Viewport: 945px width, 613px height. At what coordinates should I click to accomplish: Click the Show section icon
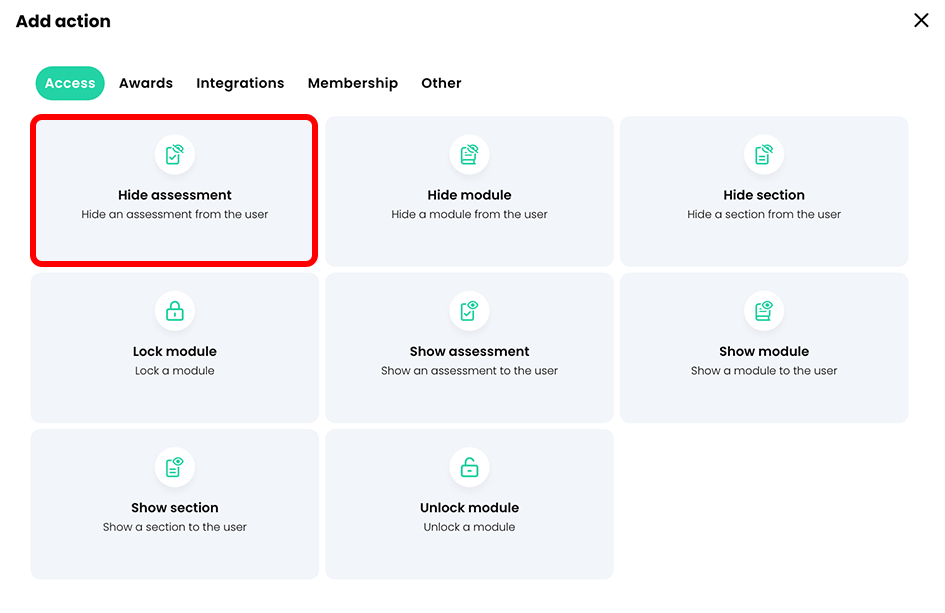point(174,467)
